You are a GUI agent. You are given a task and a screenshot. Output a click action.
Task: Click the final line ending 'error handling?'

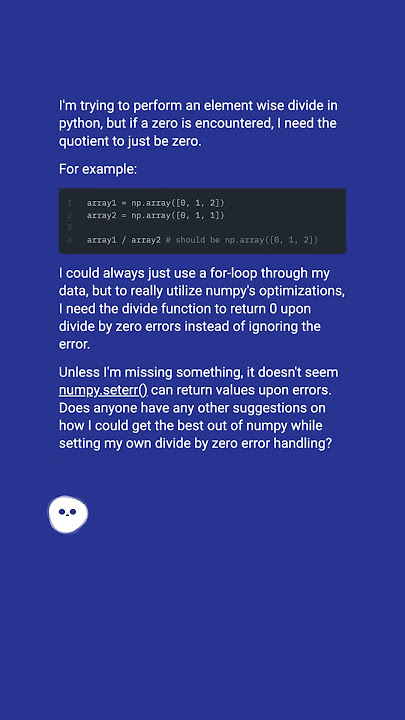[x=195, y=444]
